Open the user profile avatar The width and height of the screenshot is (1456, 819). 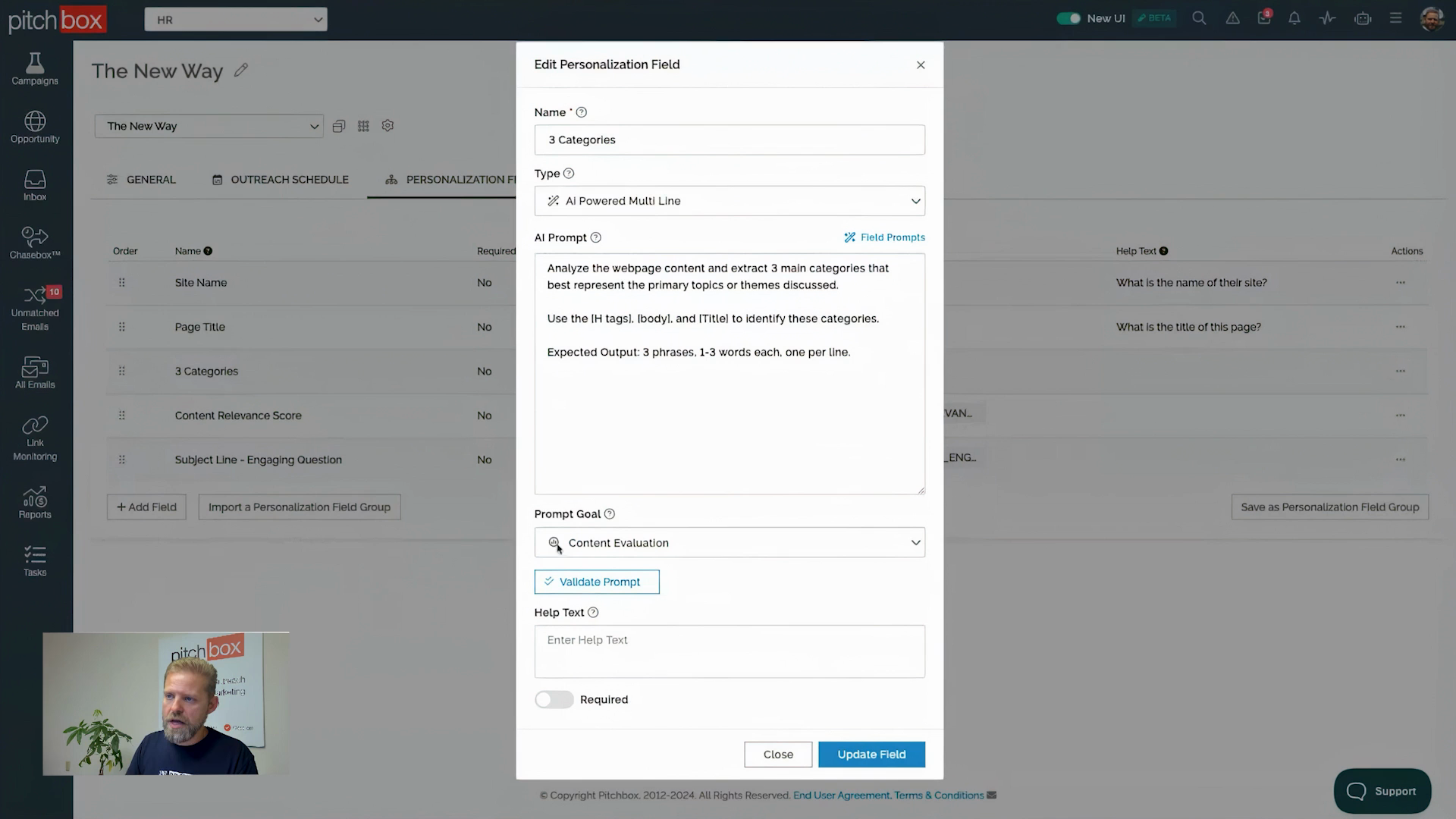click(1432, 19)
